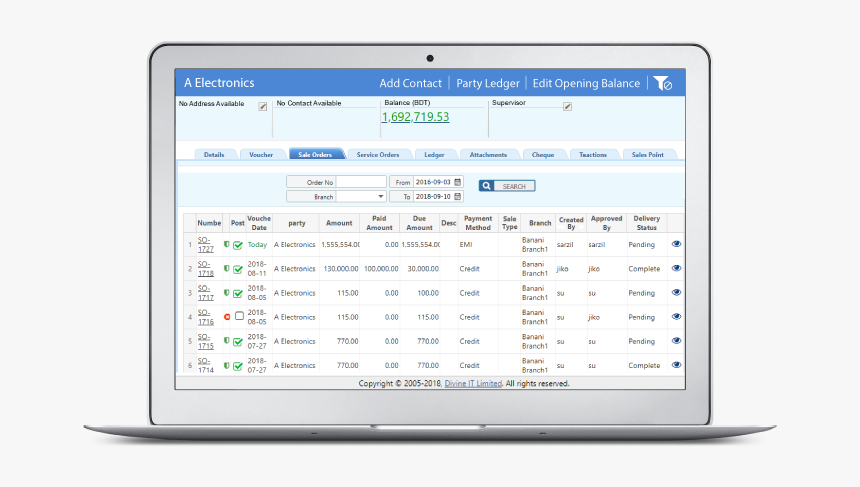This screenshot has height=487, width=860.
Task: Open Divine IT Limited footer link
Action: [x=473, y=383]
